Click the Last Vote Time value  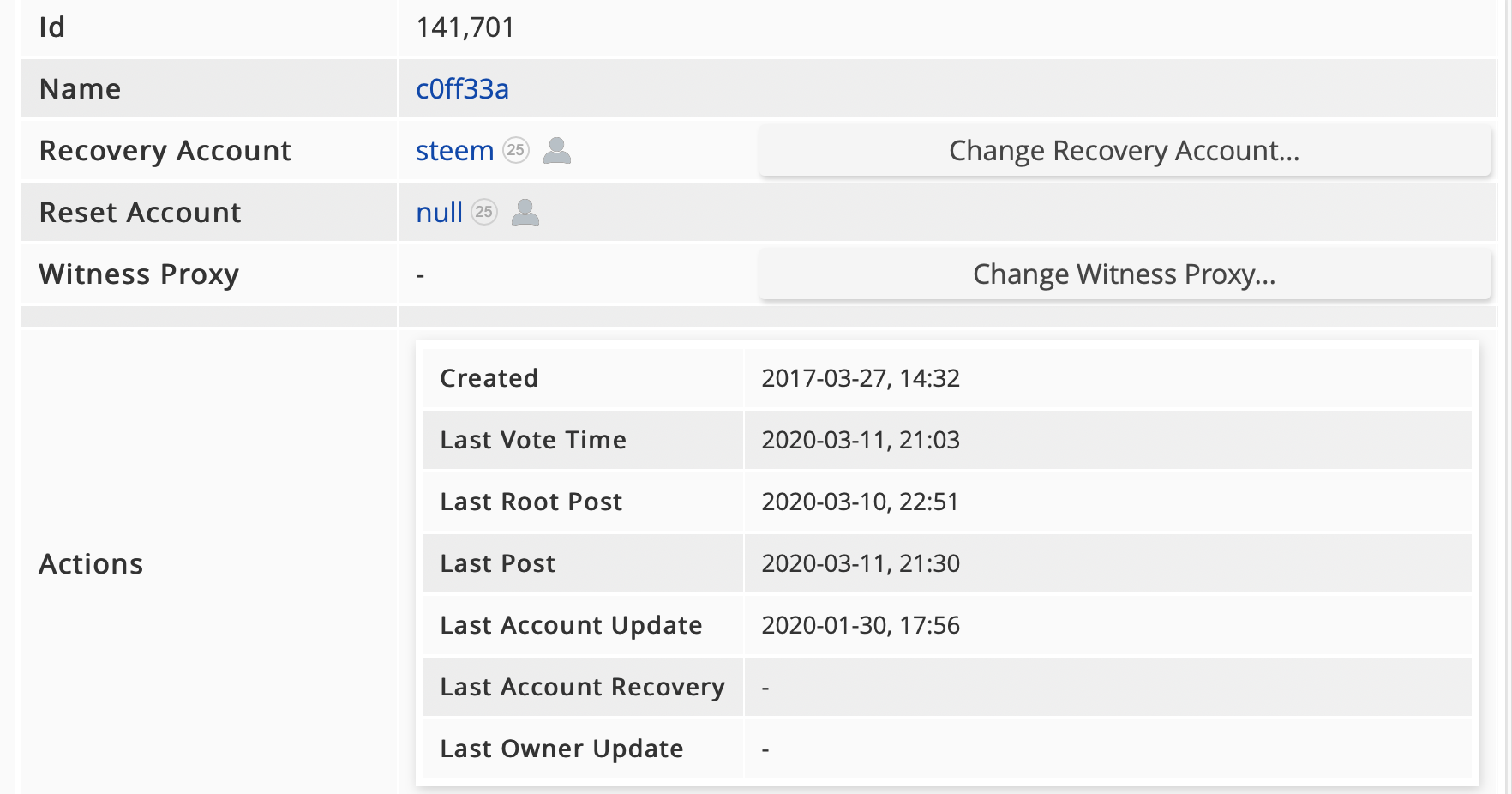click(860, 440)
